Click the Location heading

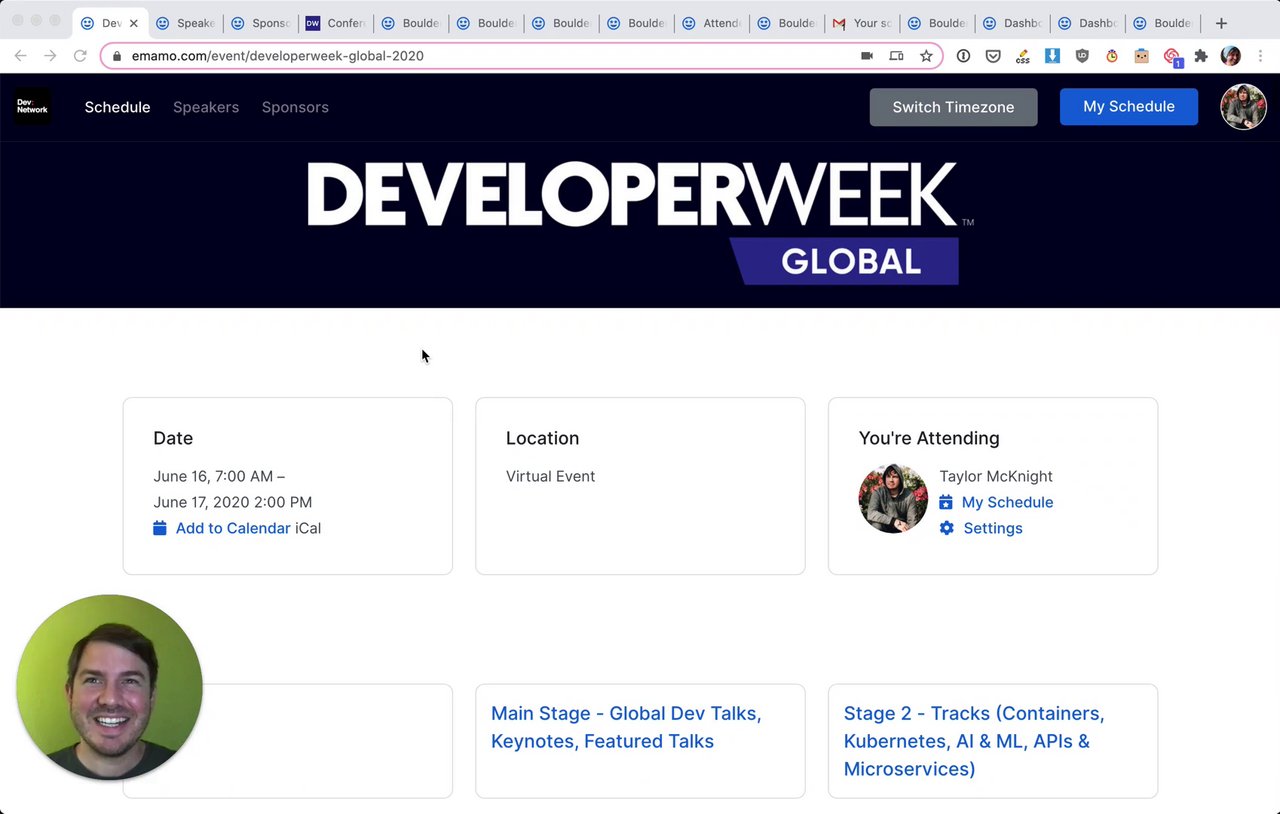(542, 438)
